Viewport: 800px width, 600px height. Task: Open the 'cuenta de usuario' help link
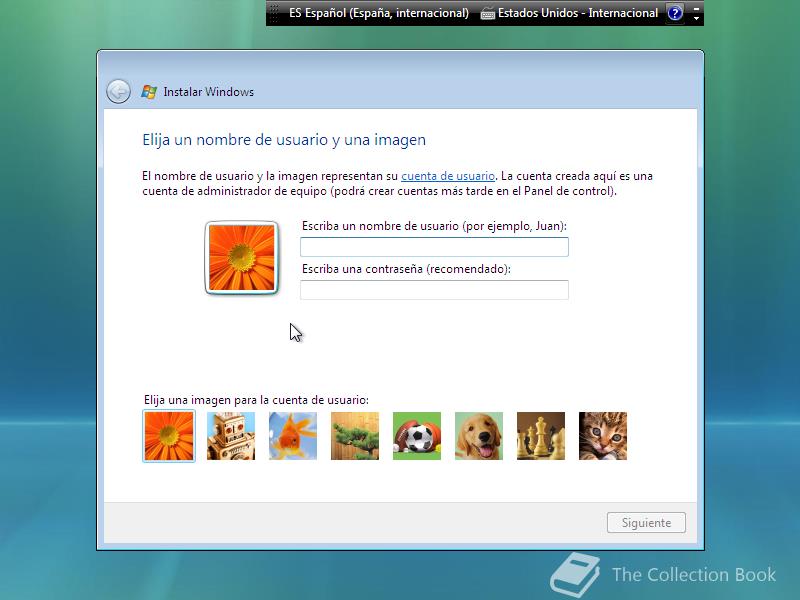pos(448,176)
